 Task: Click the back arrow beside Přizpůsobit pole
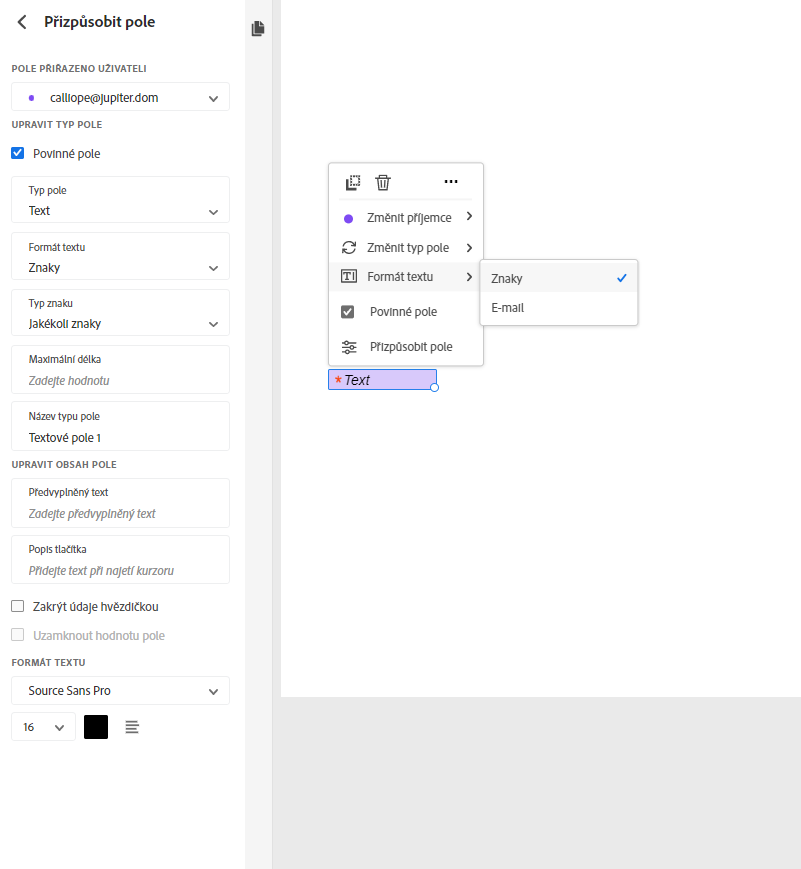pyautogui.click(x=22, y=22)
